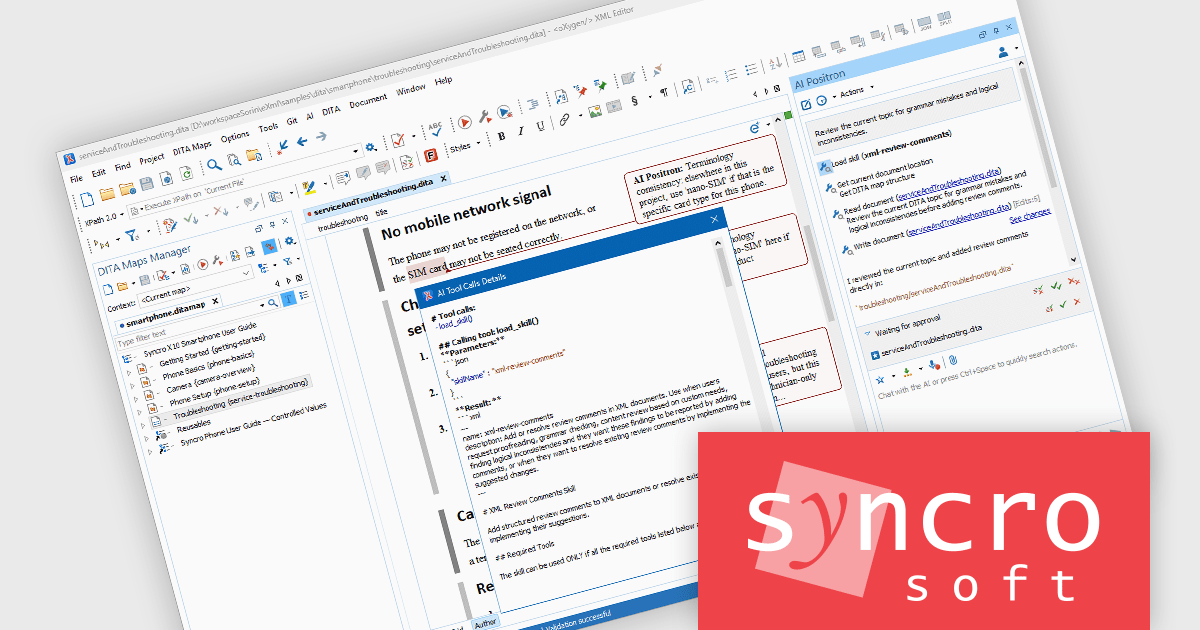Viewport: 1200px width, 630px height.
Task: Click the Validate checkmark icon
Action: [399, 141]
